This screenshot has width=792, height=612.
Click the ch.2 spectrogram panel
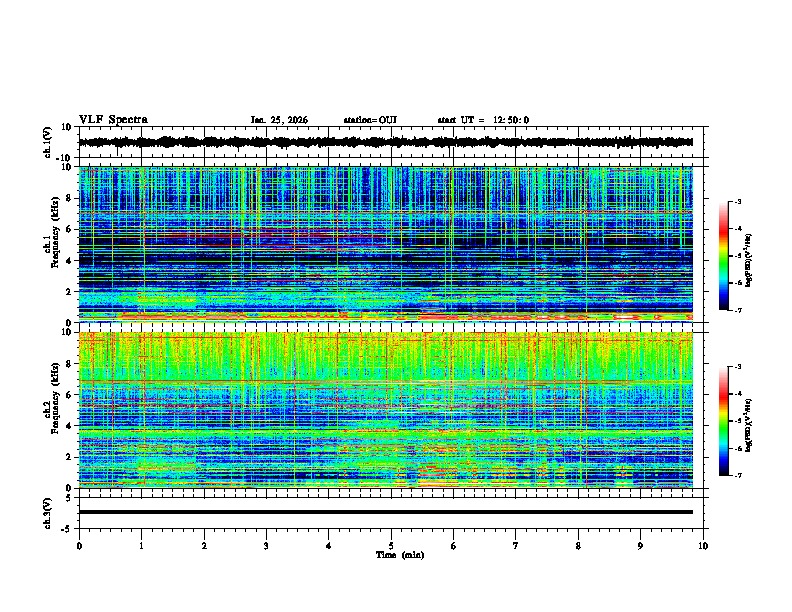[x=386, y=410]
